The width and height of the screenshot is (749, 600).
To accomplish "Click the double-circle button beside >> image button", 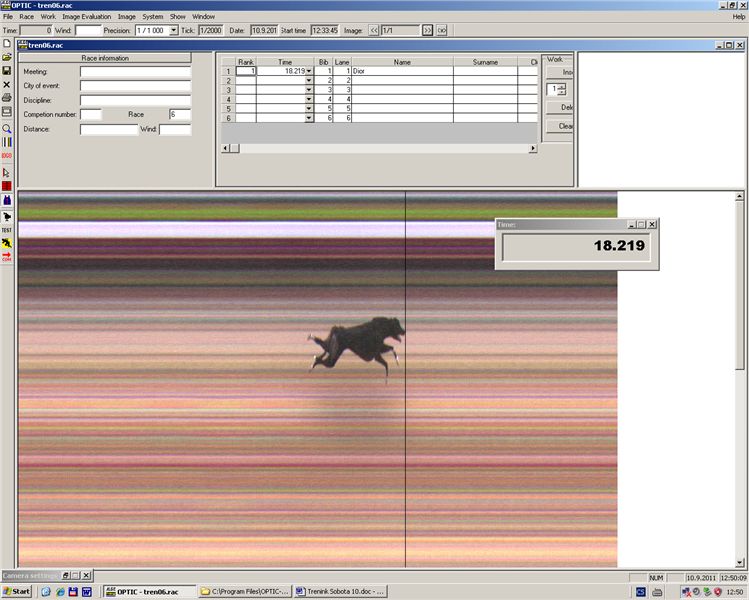I will point(442,30).
